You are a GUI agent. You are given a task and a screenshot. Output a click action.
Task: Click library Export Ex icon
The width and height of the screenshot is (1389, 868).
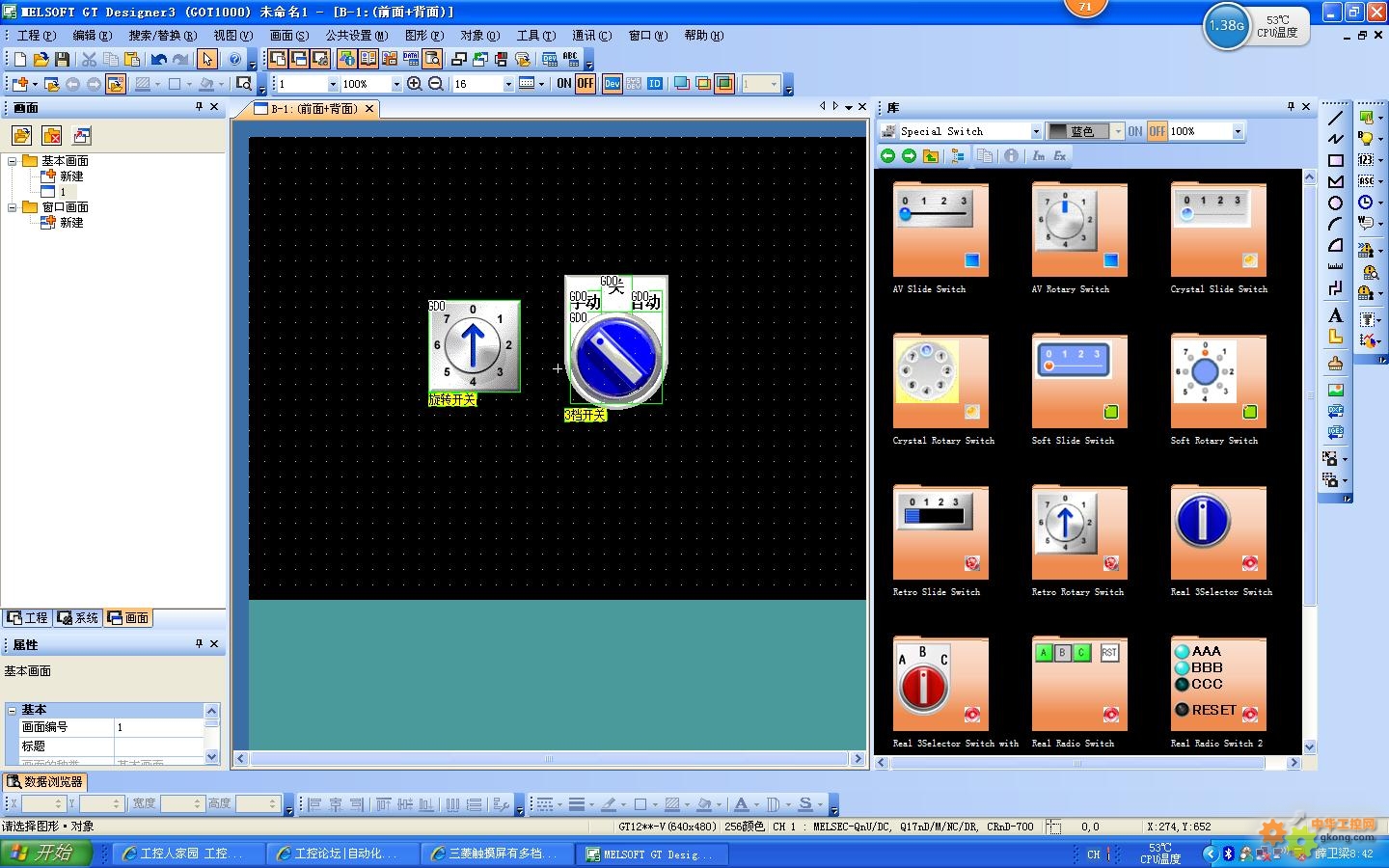pyautogui.click(x=1060, y=155)
